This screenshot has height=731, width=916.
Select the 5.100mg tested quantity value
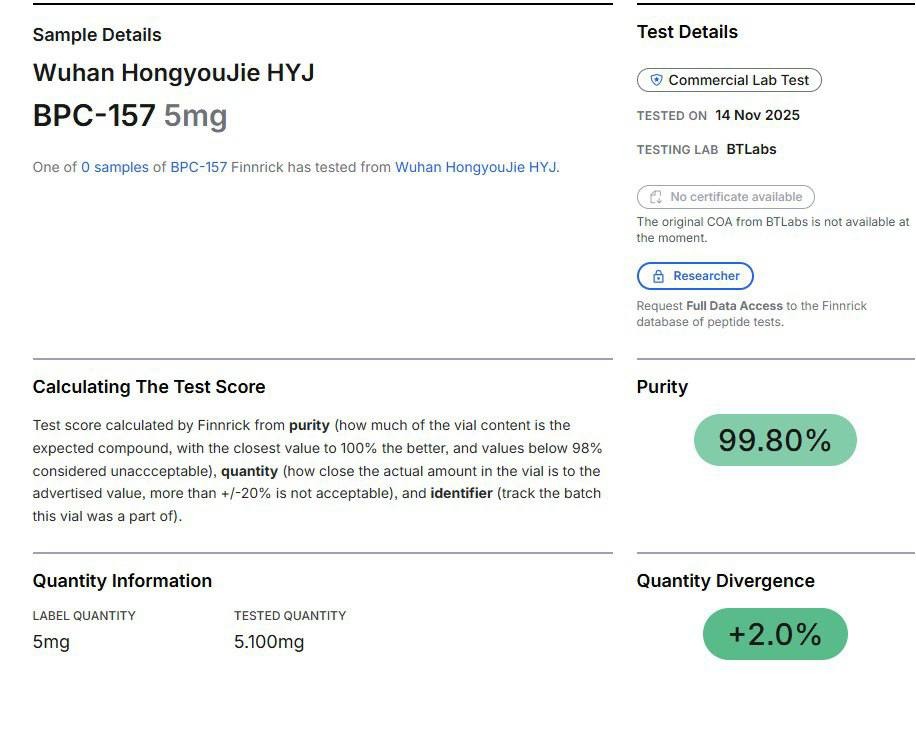click(x=269, y=642)
